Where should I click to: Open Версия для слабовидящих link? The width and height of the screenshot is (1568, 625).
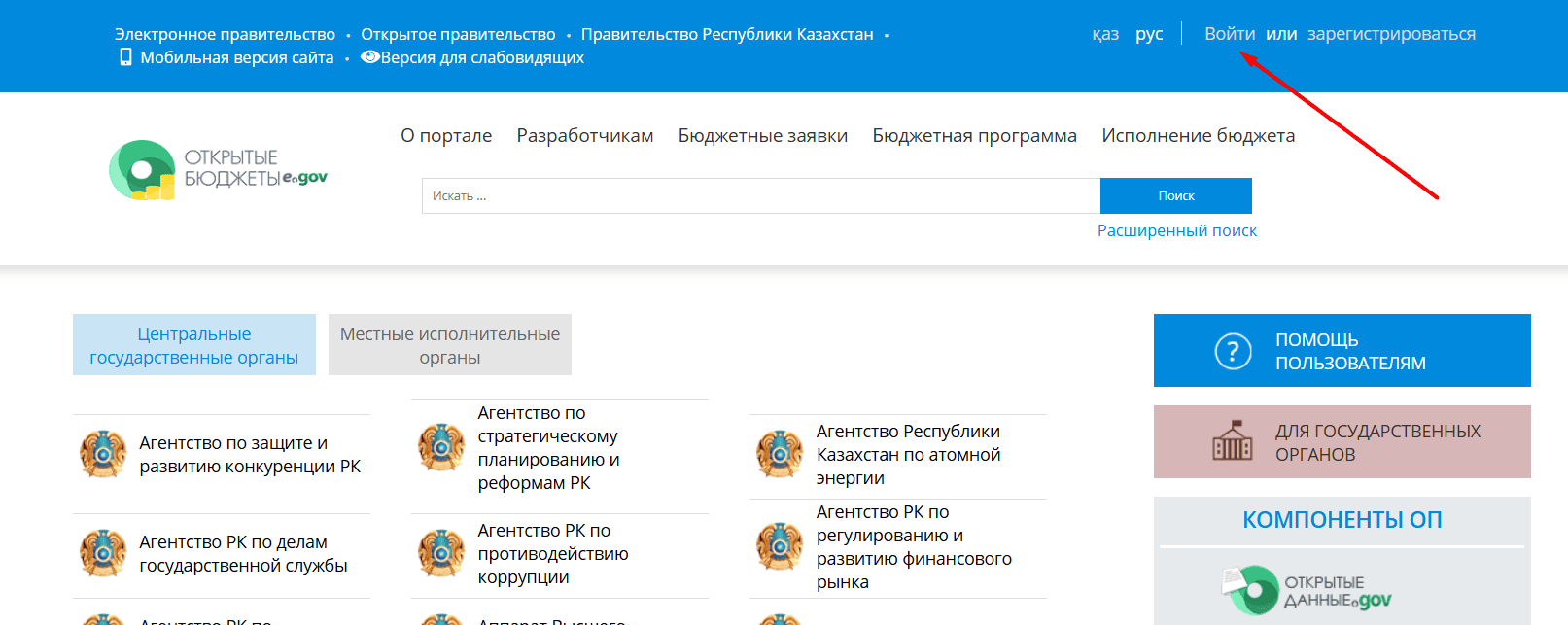[482, 57]
